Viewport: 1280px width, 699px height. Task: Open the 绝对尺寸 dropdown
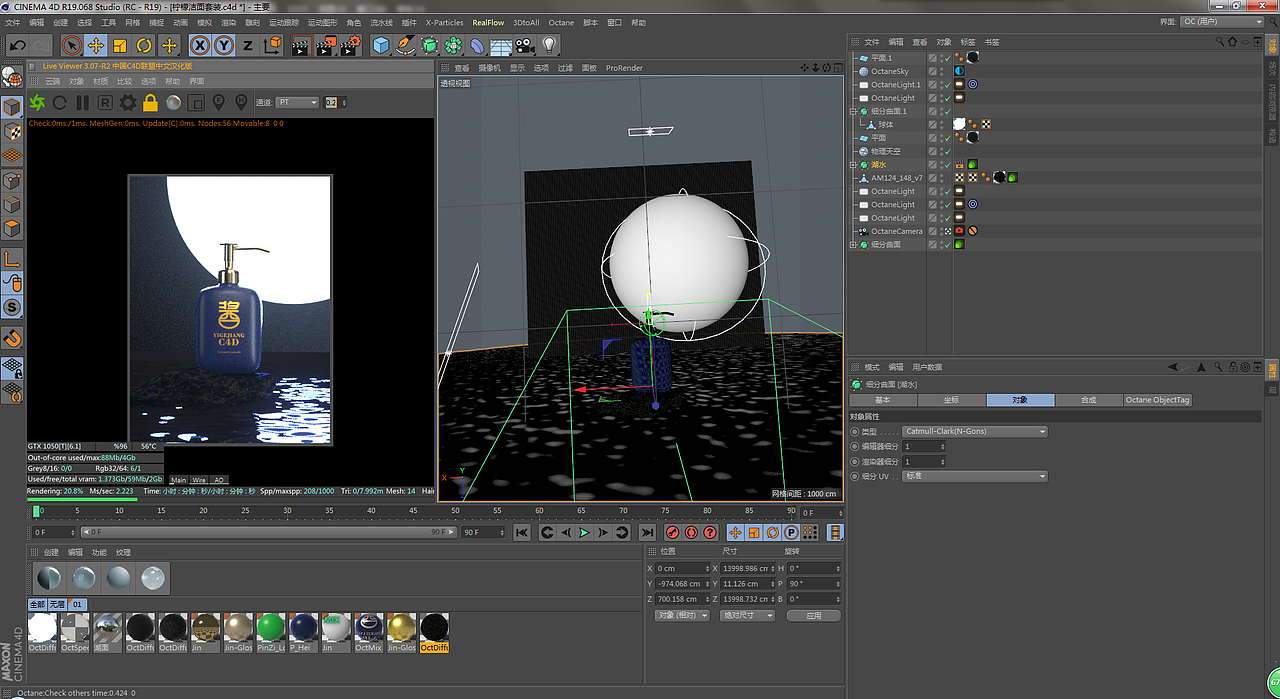[747, 616]
